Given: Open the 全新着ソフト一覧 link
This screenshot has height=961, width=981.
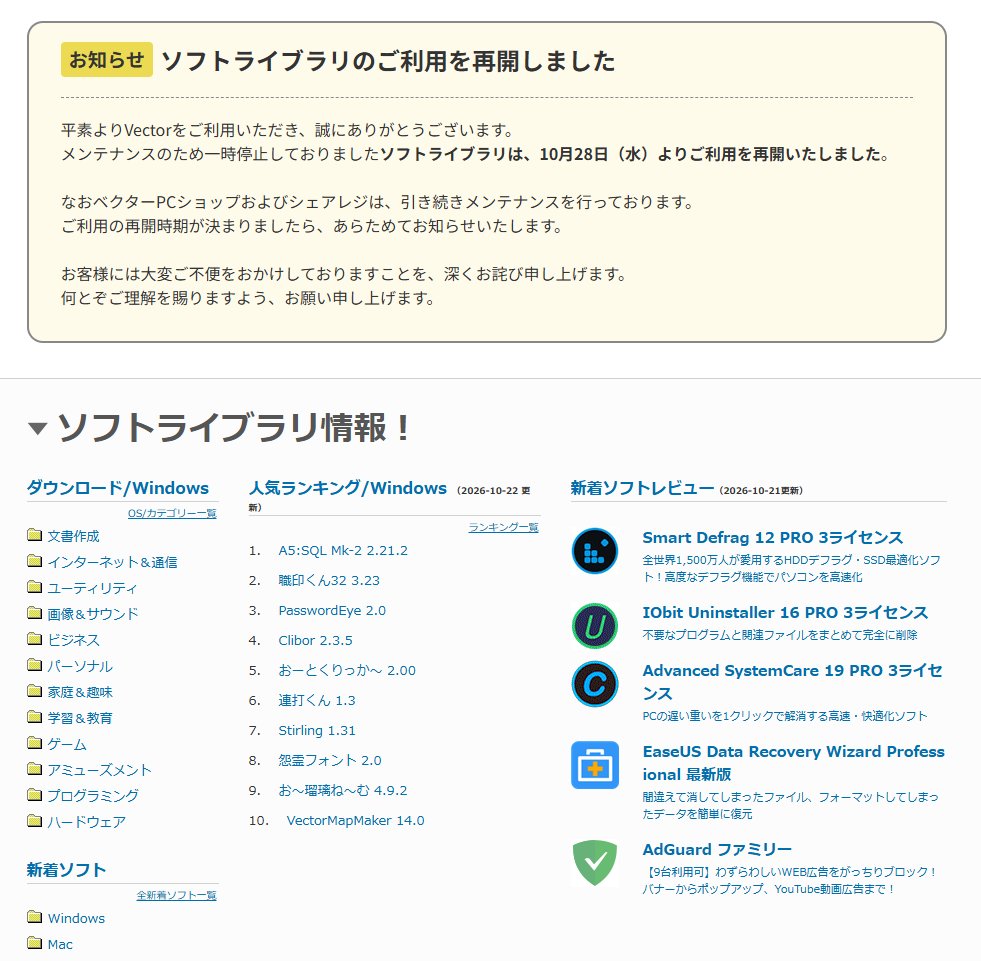Looking at the screenshot, I should 176,895.
